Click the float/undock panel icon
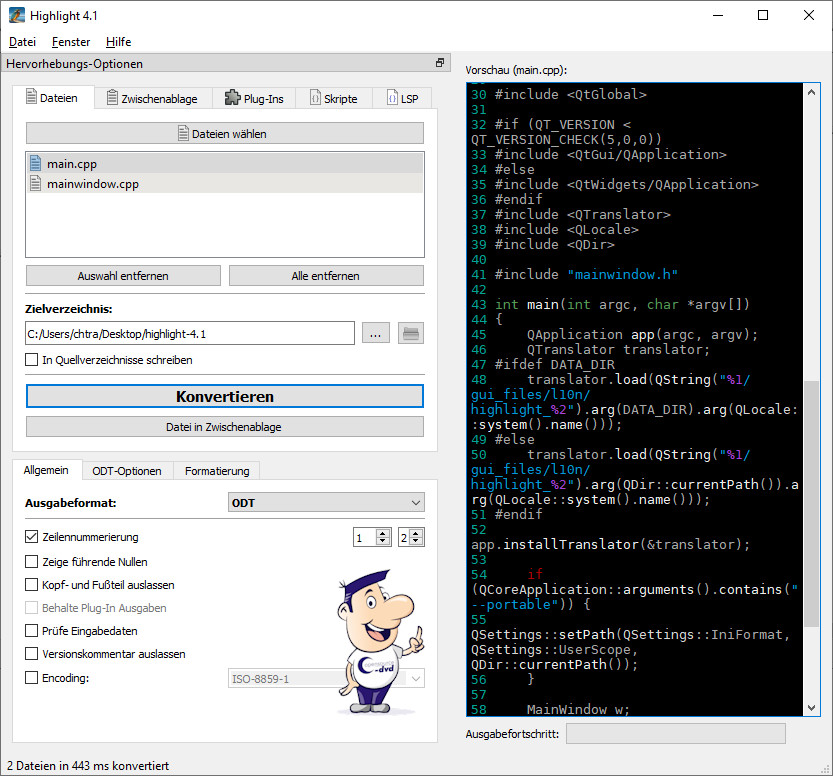The image size is (833, 776). tap(439, 63)
